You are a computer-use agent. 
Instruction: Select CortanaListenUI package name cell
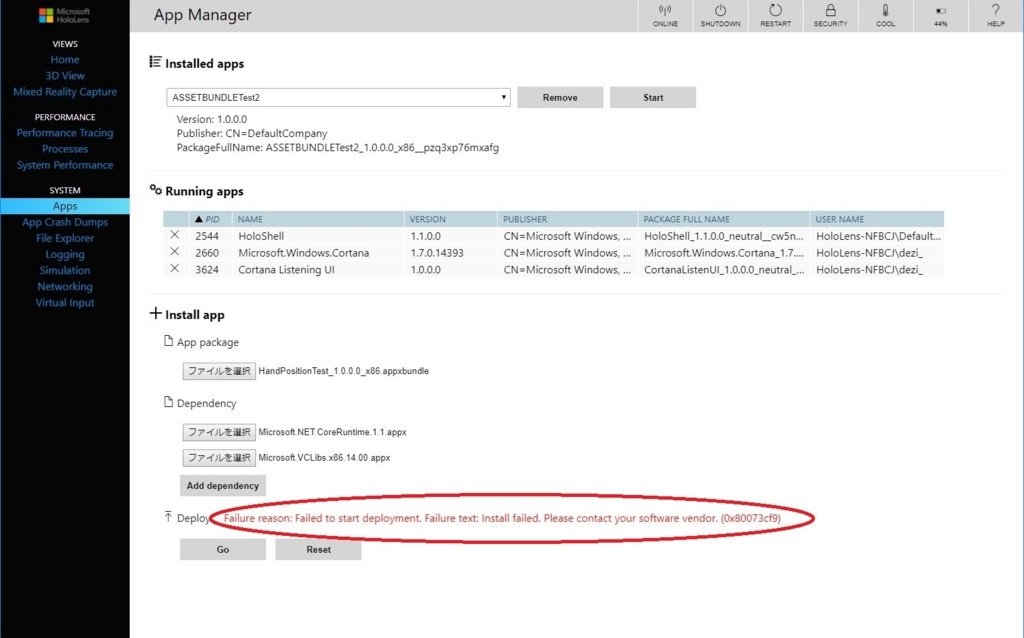point(724,270)
